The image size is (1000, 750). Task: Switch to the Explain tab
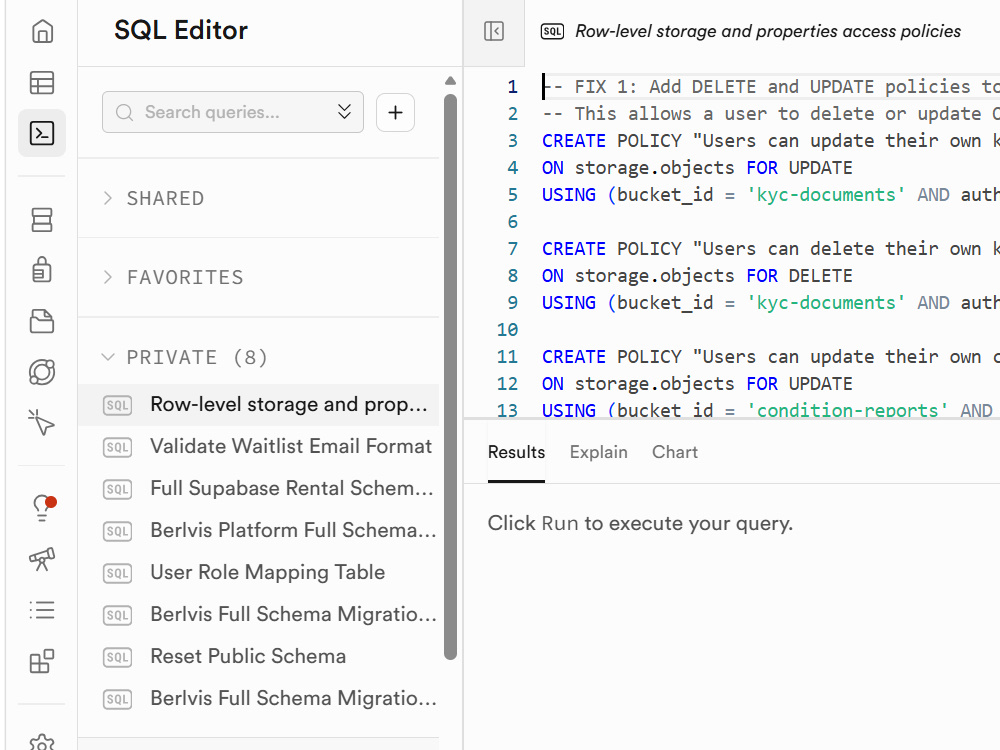click(598, 452)
